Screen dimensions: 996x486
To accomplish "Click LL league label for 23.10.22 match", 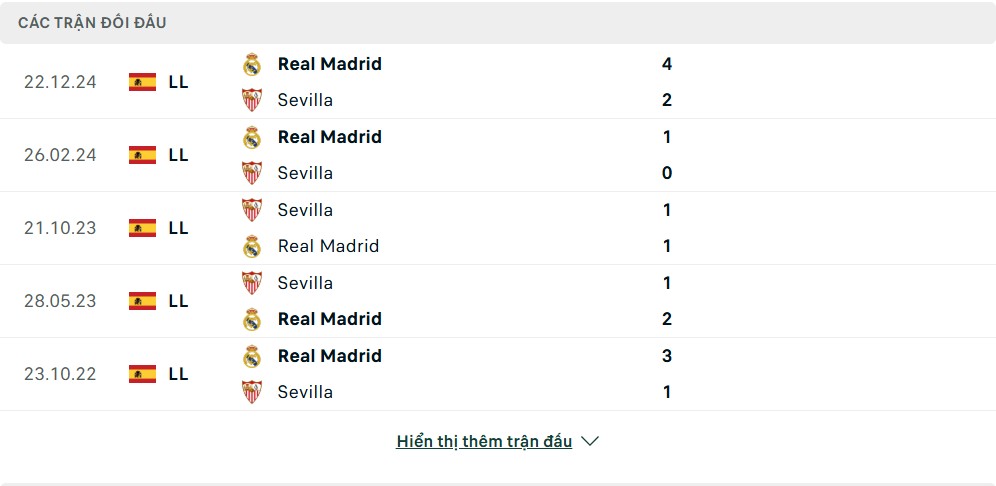I will pos(178,374).
